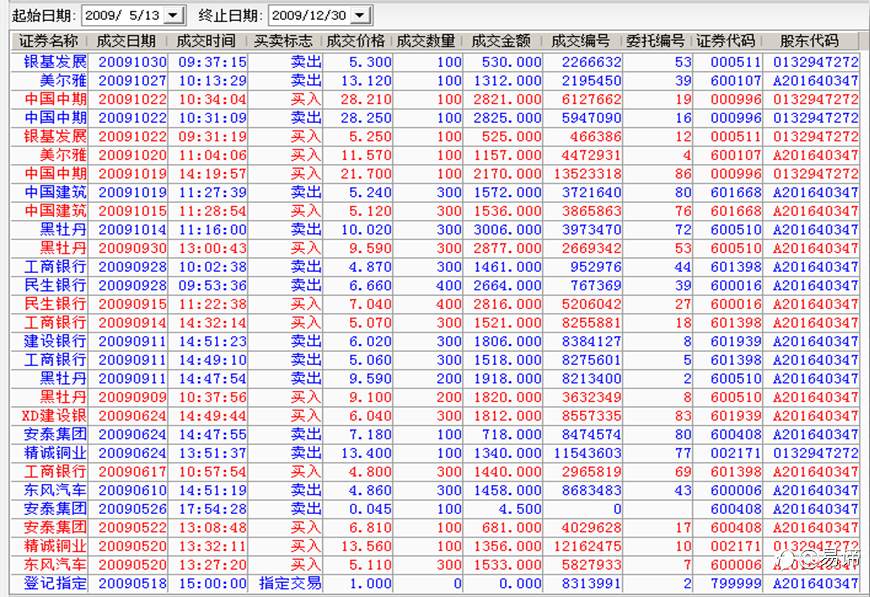The height and width of the screenshot is (597, 870).
Task: Sort by 成交价格 column header
Action: point(356,41)
